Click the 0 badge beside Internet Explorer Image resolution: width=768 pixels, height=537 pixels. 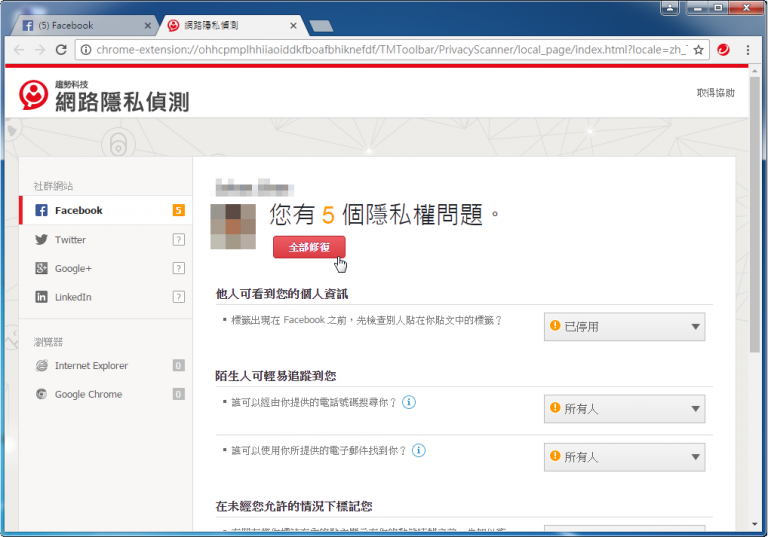point(179,366)
